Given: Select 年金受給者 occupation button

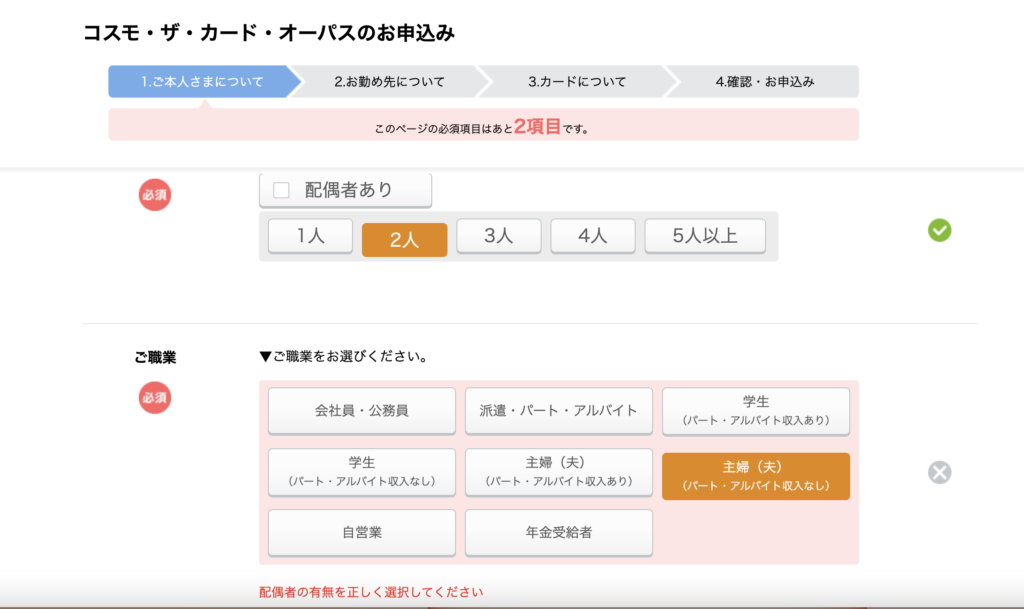Looking at the screenshot, I should click(x=558, y=533).
